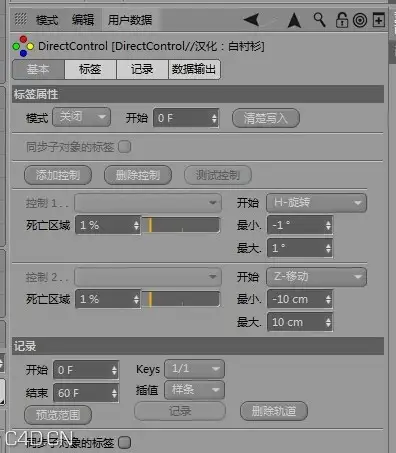Image resolution: width=396 pixels, height=453 pixels.
Task: Toggle the bottom 同步子对象的标签 checkbox
Action: [x=125, y=443]
